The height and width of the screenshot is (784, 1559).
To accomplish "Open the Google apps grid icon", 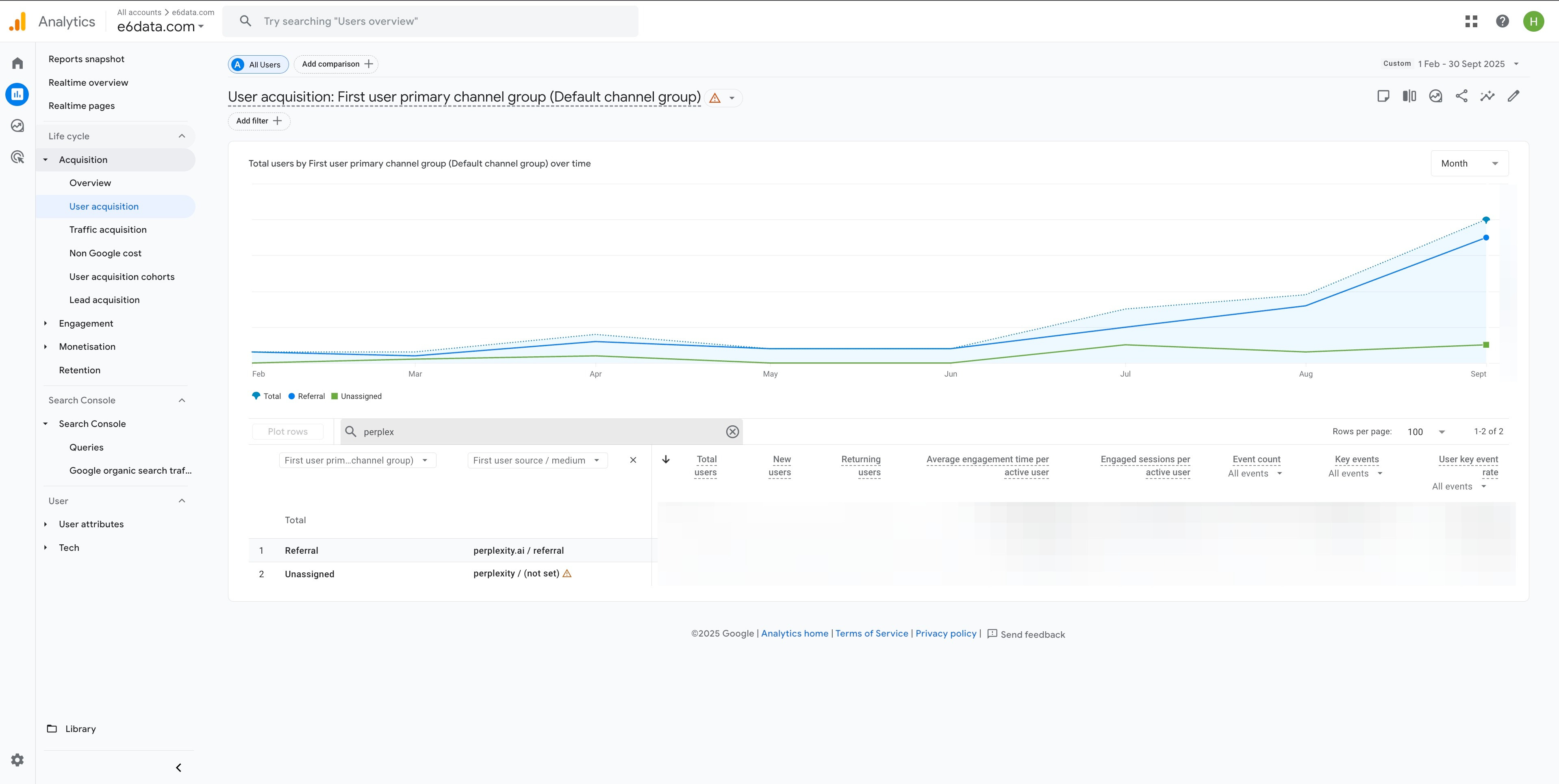I will pos(1471,22).
